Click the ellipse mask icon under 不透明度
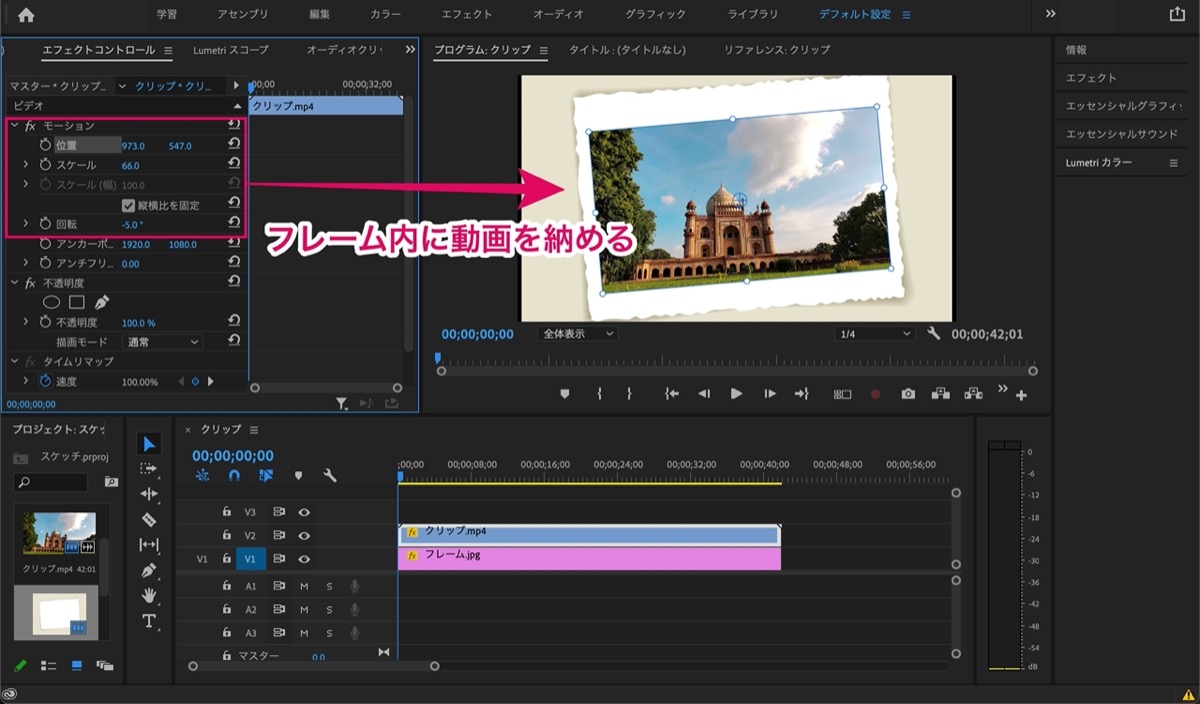The image size is (1200, 704). pos(51,302)
